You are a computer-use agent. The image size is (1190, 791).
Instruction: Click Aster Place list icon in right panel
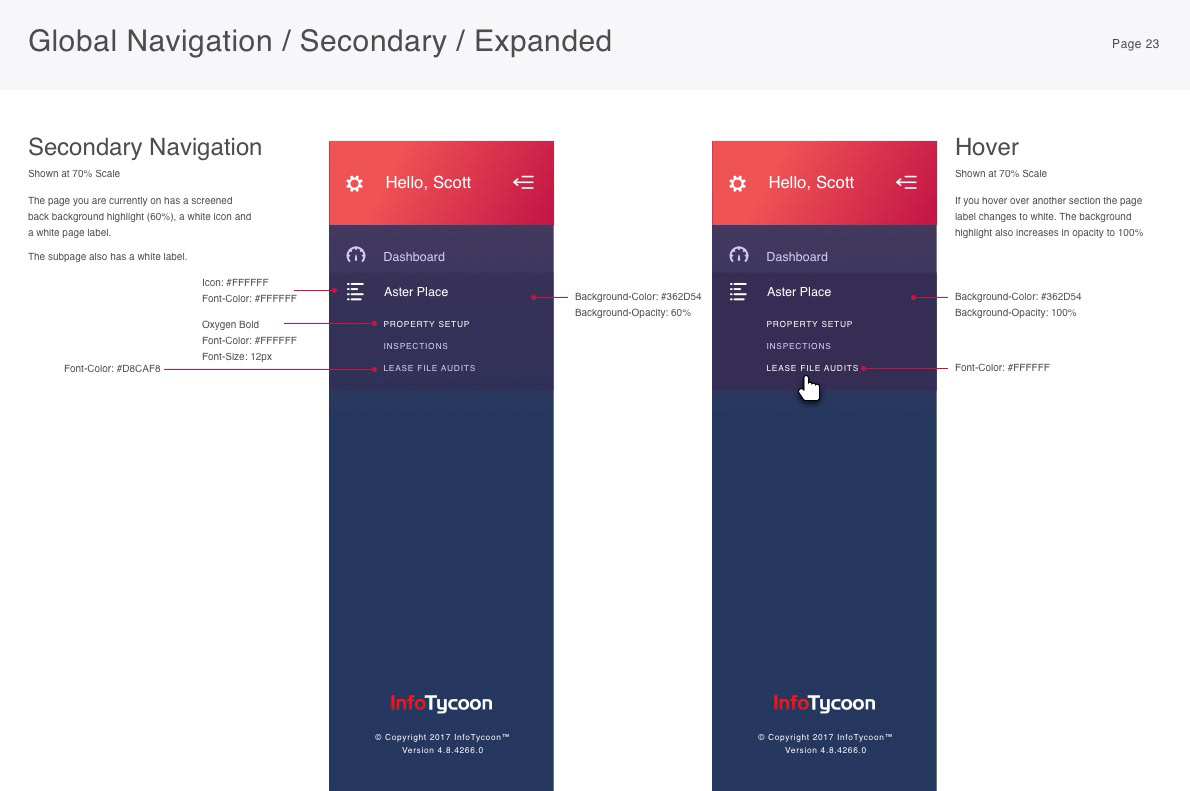(x=738, y=292)
